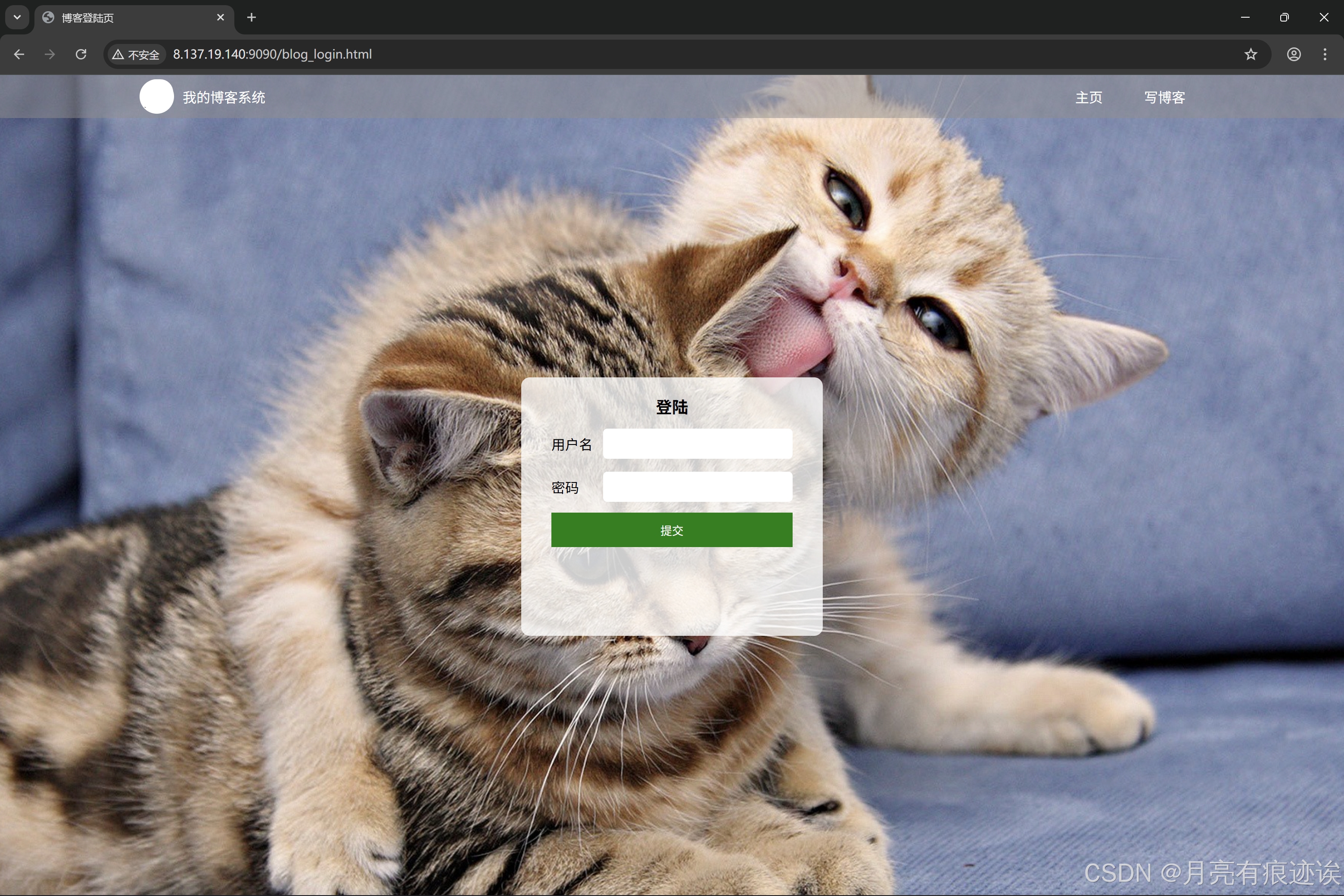Viewport: 1344px width, 896px height.
Task: Click the address bar URL
Action: [273, 54]
